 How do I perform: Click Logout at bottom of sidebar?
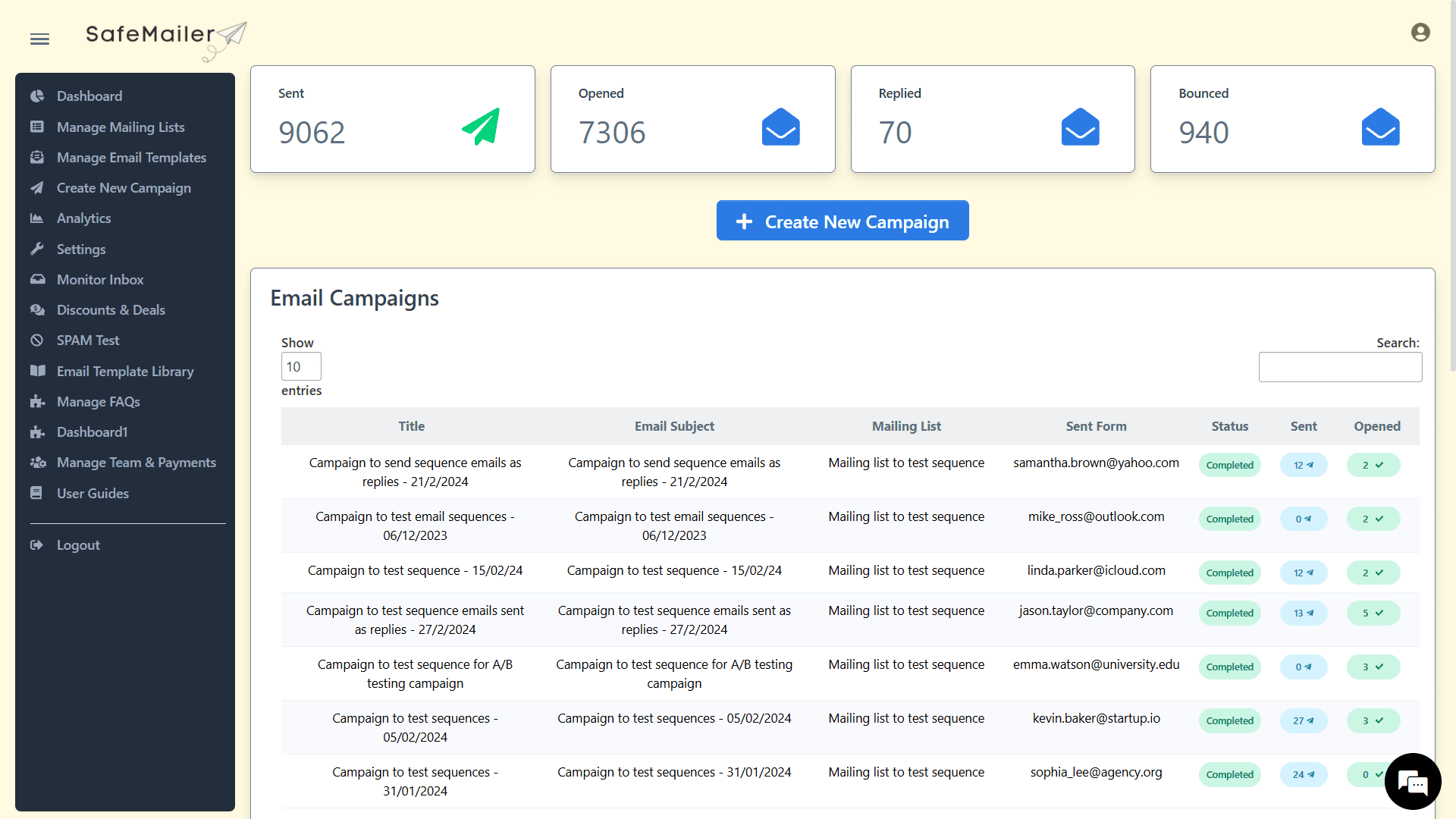[38, 544]
